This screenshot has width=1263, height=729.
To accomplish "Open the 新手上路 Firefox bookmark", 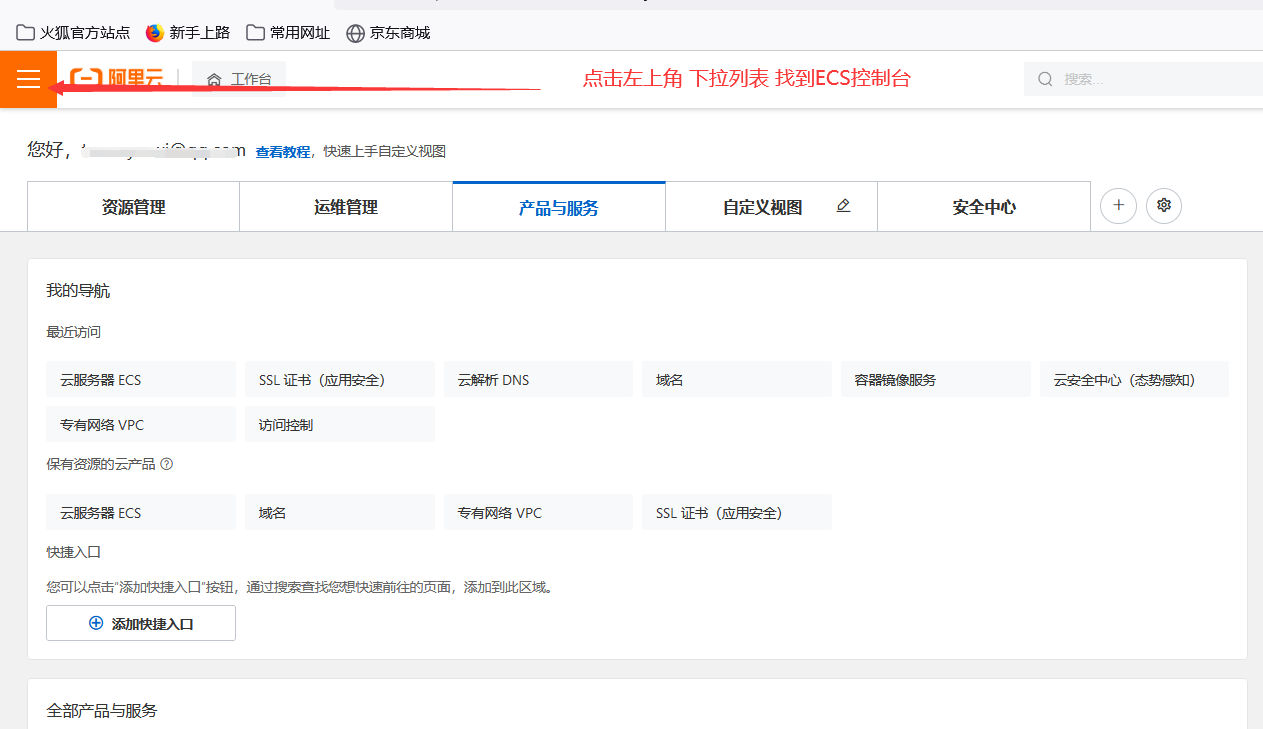I will [188, 33].
